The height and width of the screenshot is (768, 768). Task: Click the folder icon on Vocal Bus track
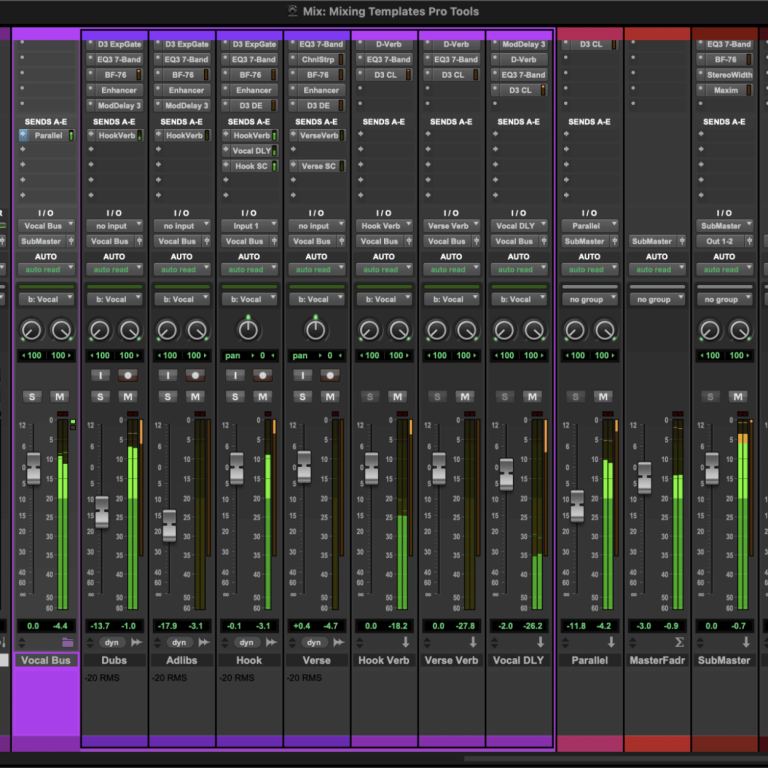pyautogui.click(x=68, y=642)
